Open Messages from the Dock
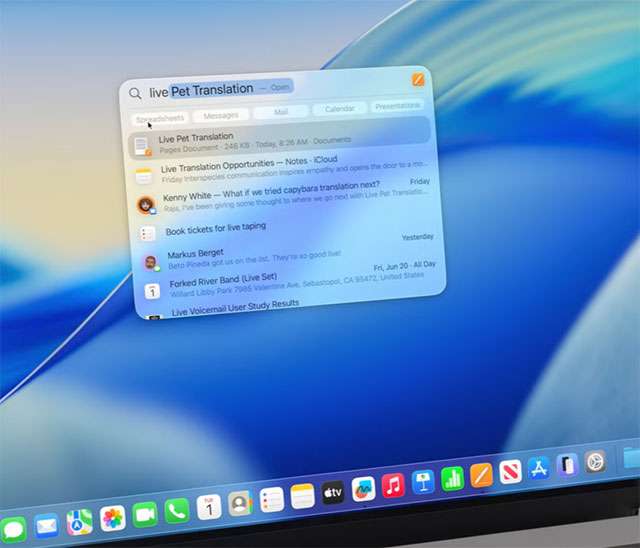The width and height of the screenshot is (640, 548). [13, 529]
